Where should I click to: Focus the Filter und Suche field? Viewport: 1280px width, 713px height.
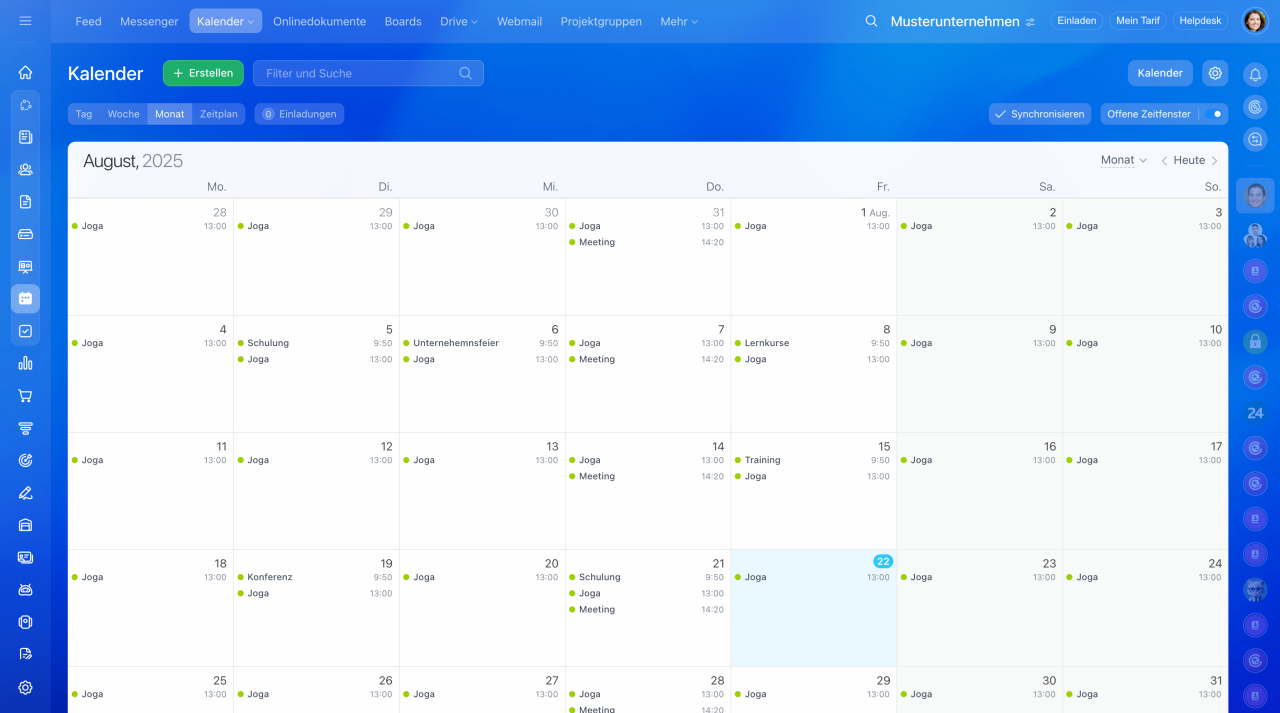click(x=368, y=73)
